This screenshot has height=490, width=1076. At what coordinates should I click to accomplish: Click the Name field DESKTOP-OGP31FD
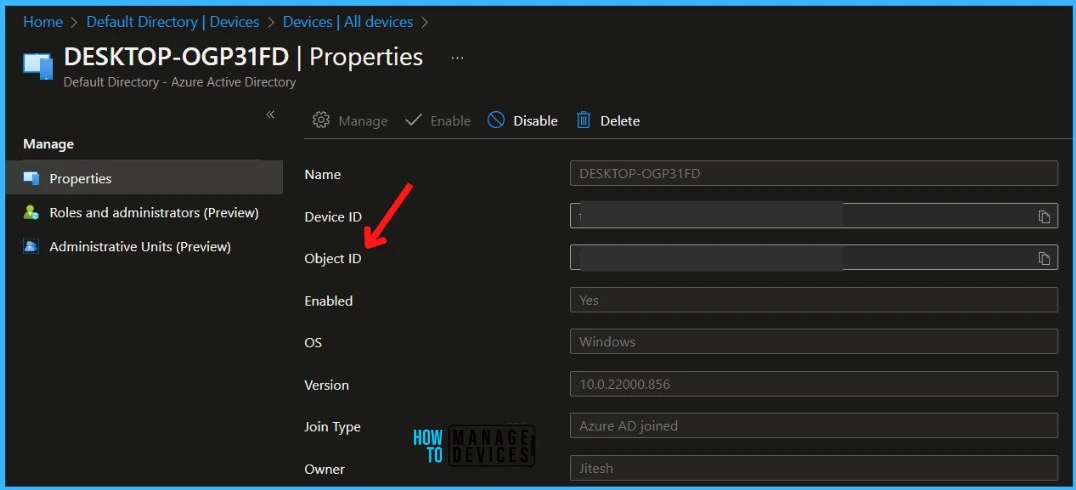click(814, 174)
